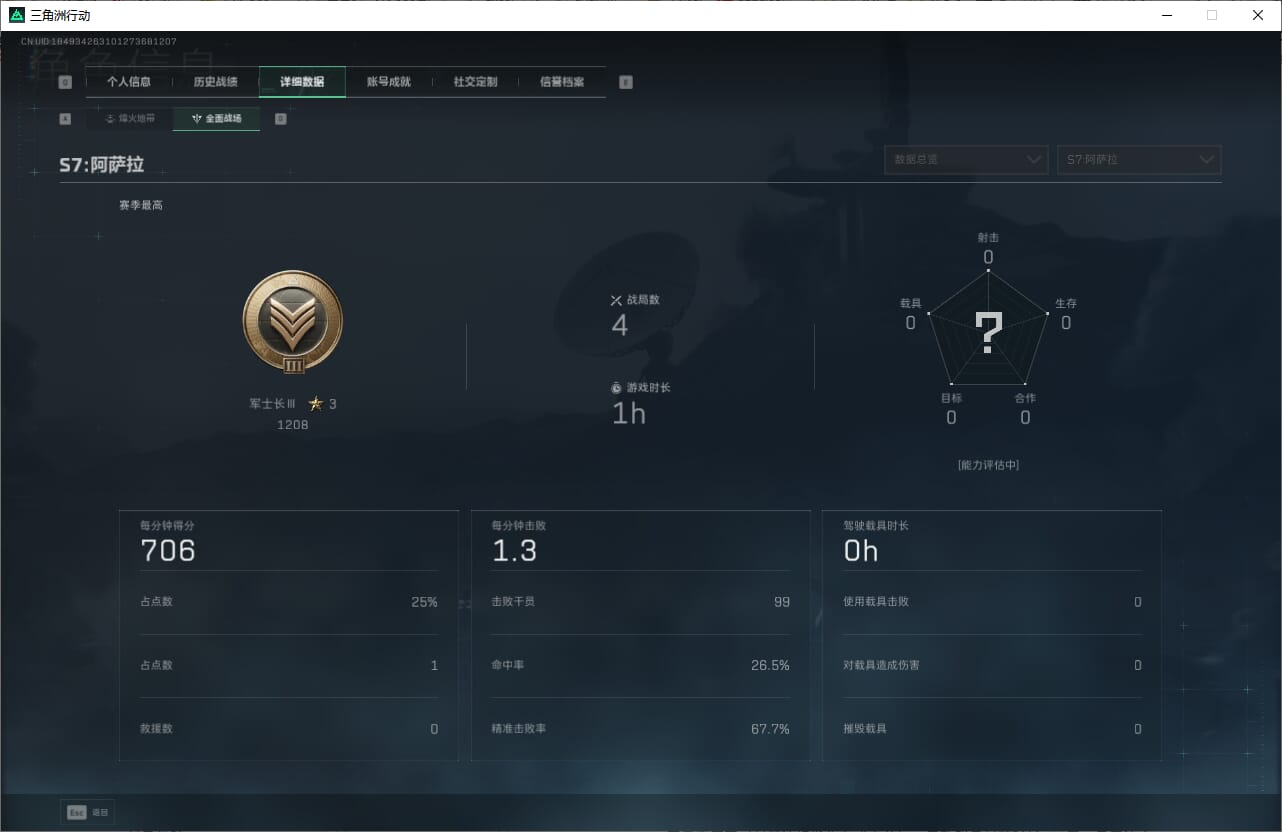Image resolution: width=1282 pixels, height=832 pixels.
Task: Click the Q key hint before the tabs
Action: pos(65,82)
